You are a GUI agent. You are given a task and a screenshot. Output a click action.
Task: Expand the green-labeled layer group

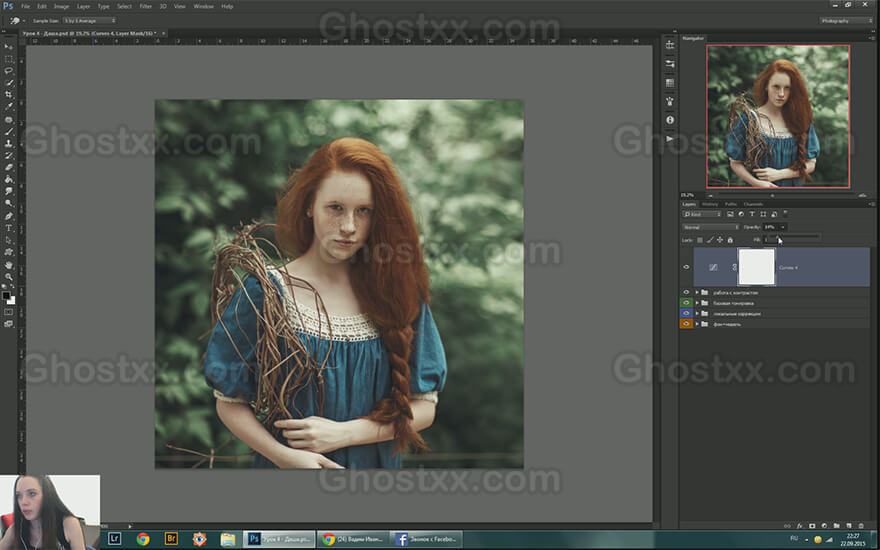(x=697, y=303)
